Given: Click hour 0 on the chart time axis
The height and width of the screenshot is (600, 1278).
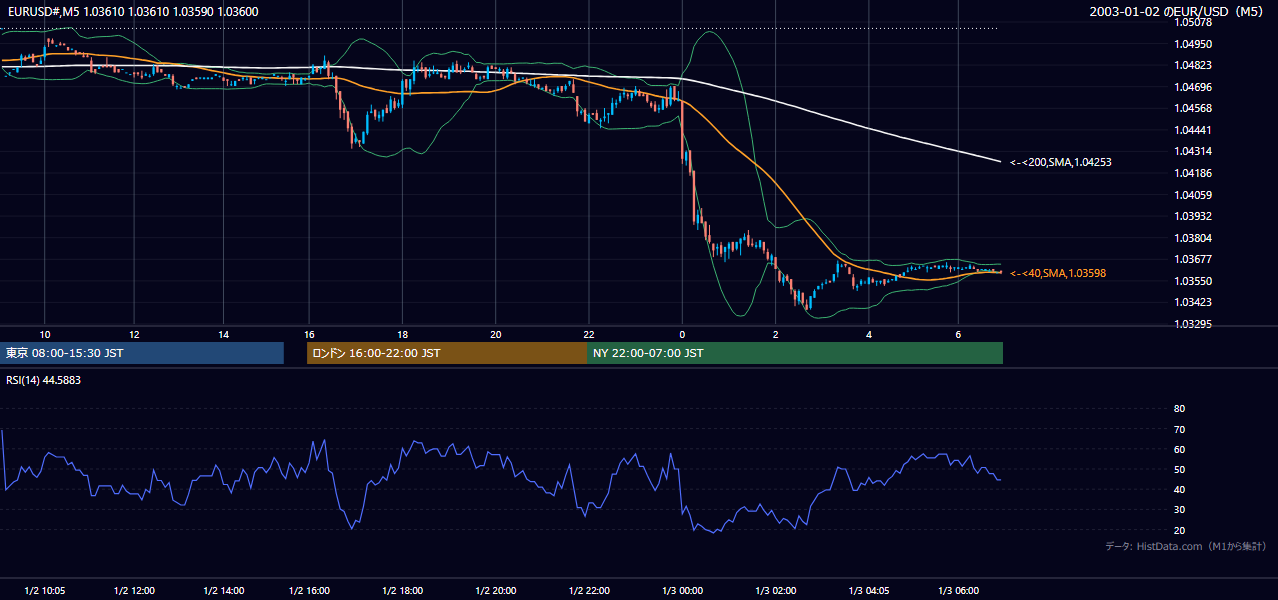Looking at the screenshot, I should click(682, 334).
